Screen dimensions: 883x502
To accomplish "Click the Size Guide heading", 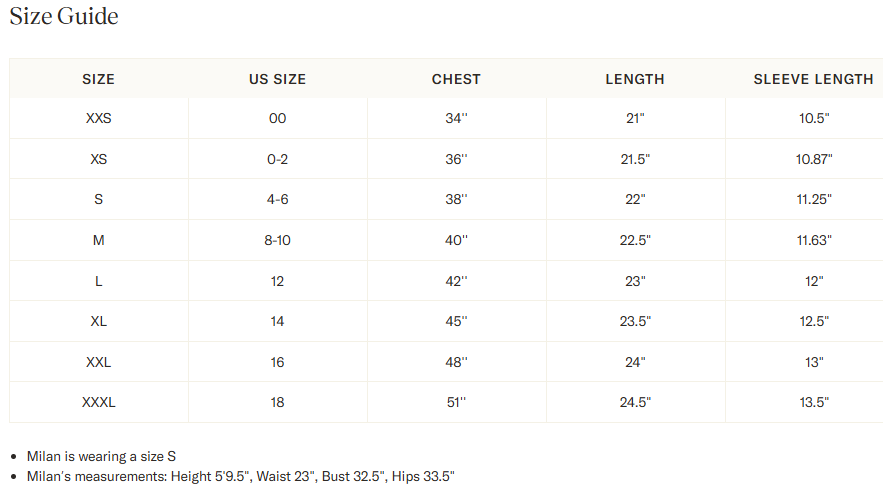I will point(64,16).
